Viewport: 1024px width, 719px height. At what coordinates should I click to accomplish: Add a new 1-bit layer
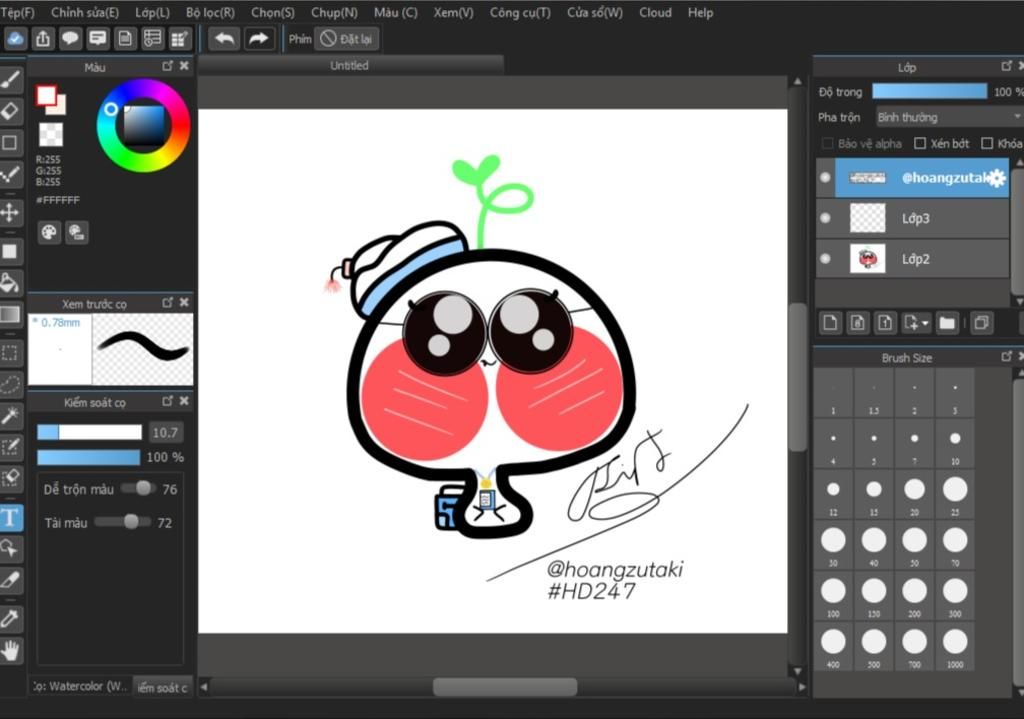[885, 323]
